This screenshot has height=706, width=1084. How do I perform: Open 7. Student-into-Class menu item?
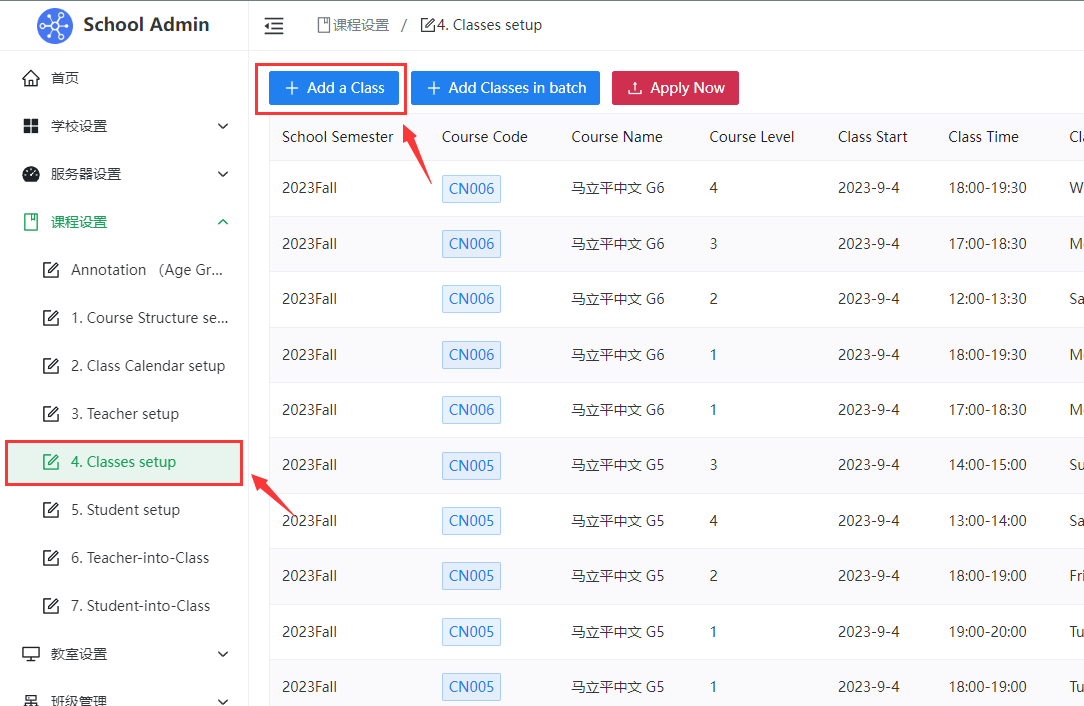click(x=140, y=606)
